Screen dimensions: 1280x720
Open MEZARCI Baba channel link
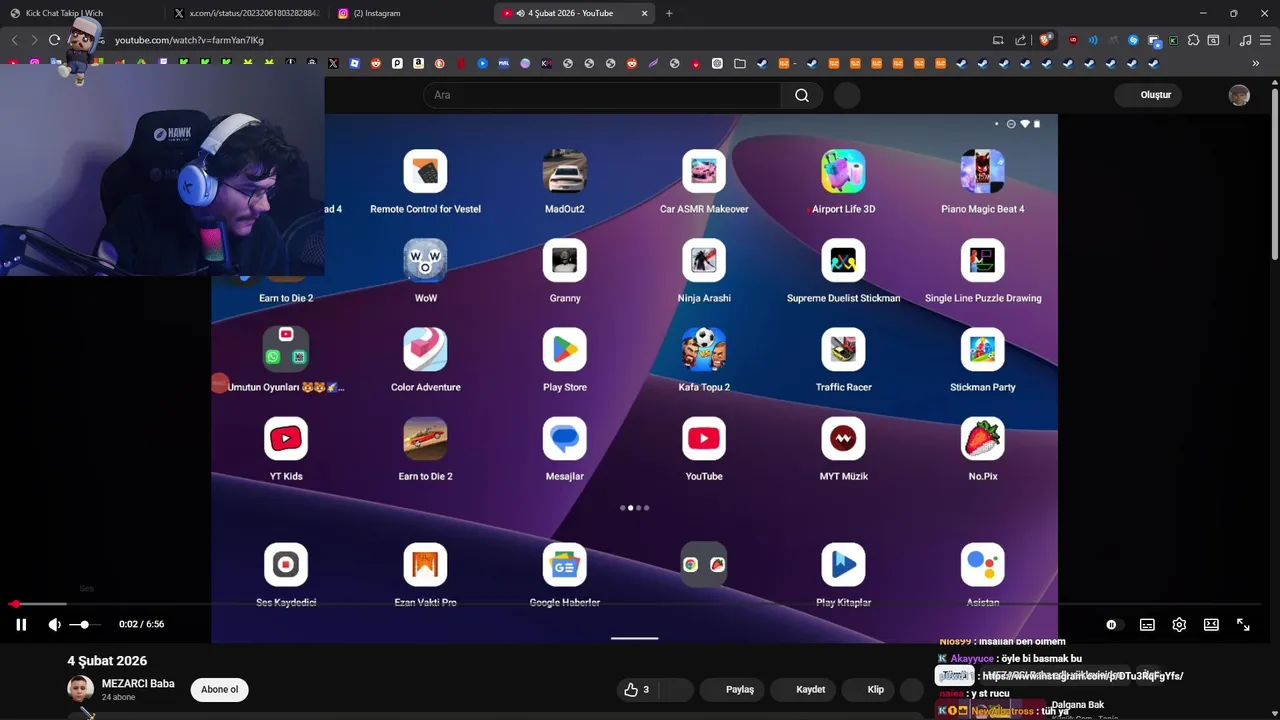[138, 684]
